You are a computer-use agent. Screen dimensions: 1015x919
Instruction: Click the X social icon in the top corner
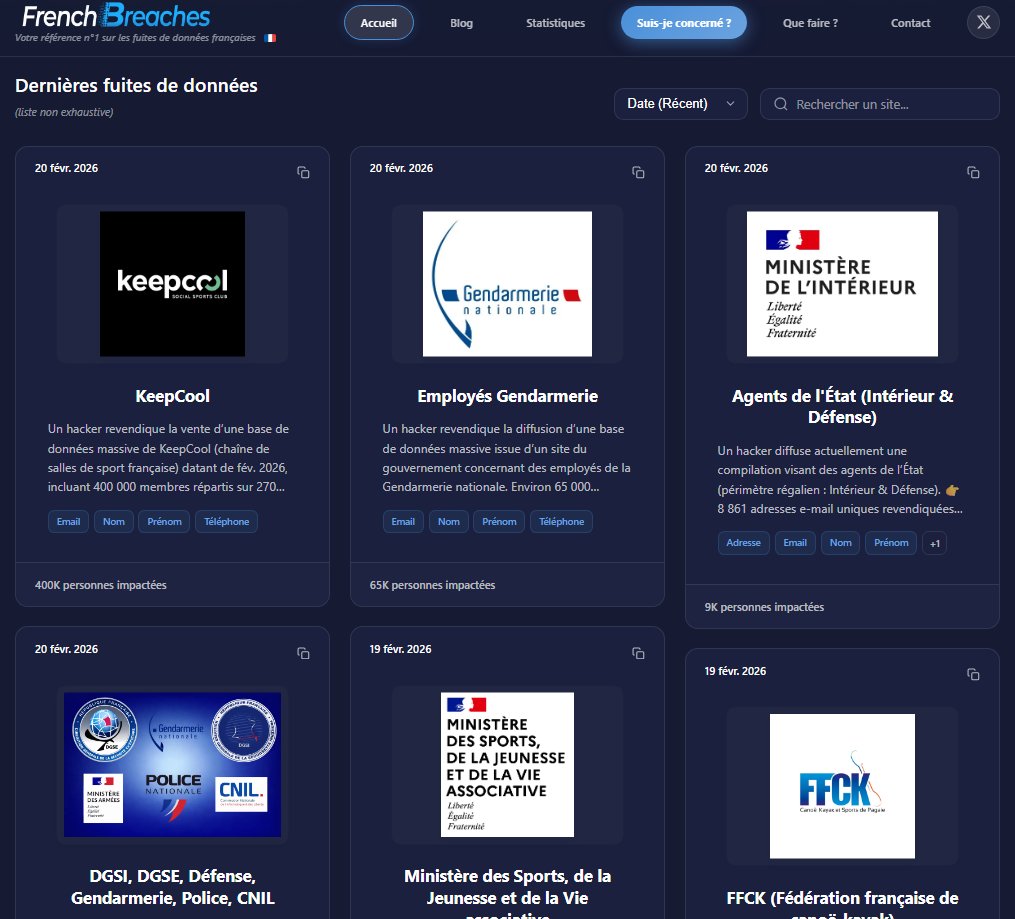pos(982,22)
